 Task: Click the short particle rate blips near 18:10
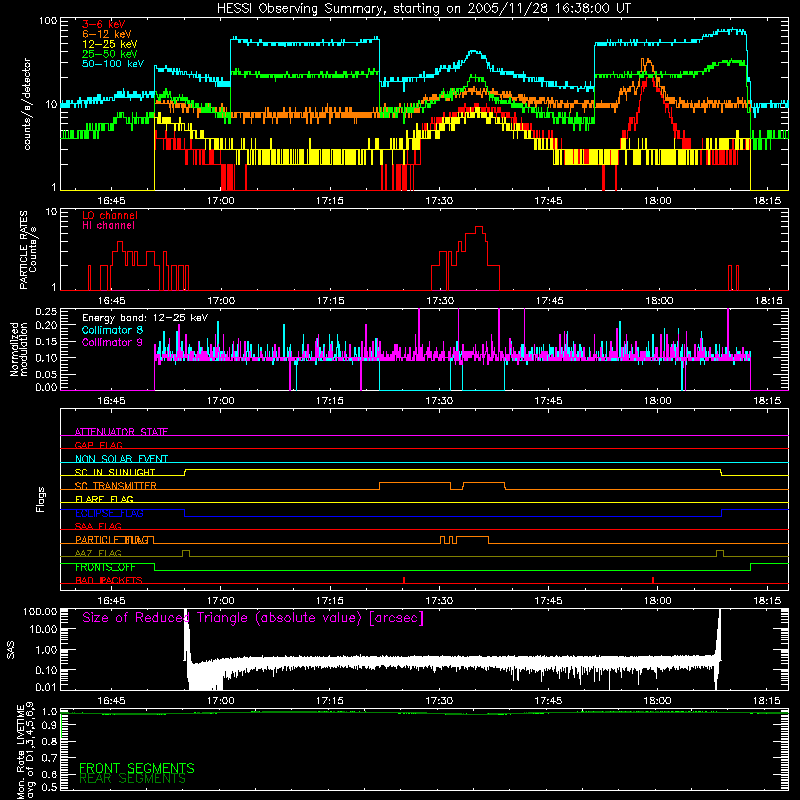[733, 277]
